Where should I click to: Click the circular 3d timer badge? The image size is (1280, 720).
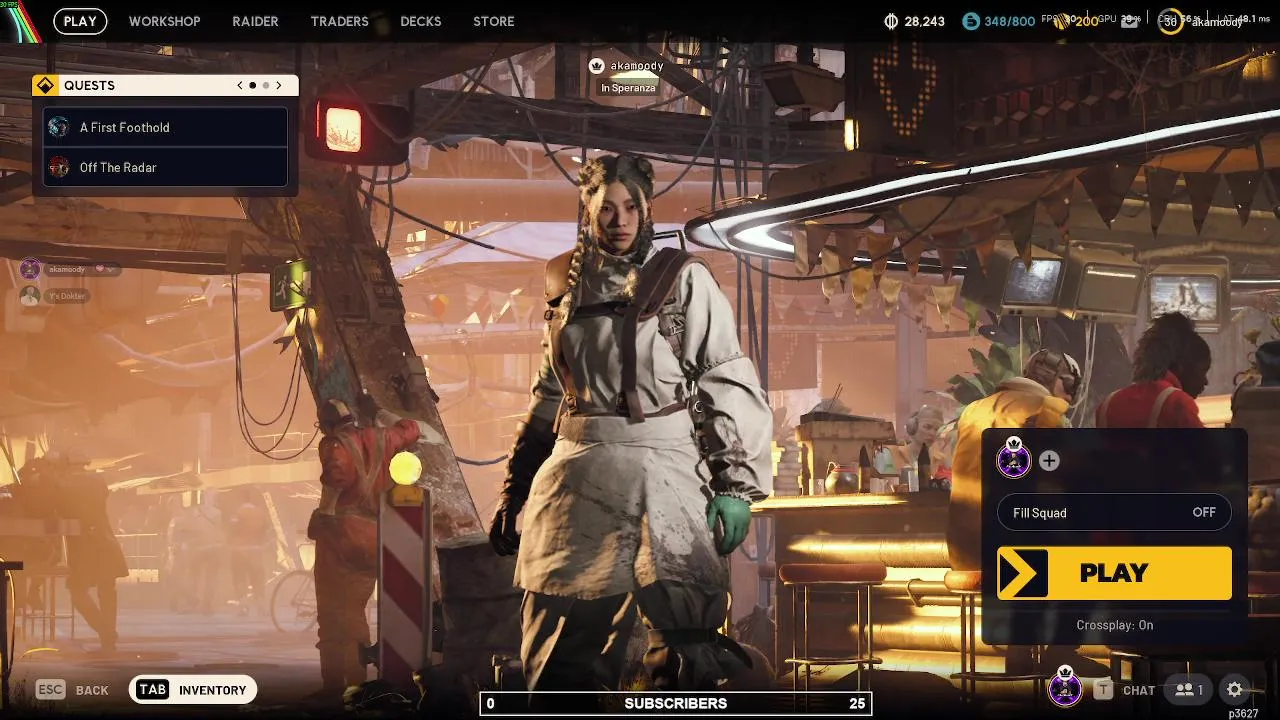tap(1170, 21)
